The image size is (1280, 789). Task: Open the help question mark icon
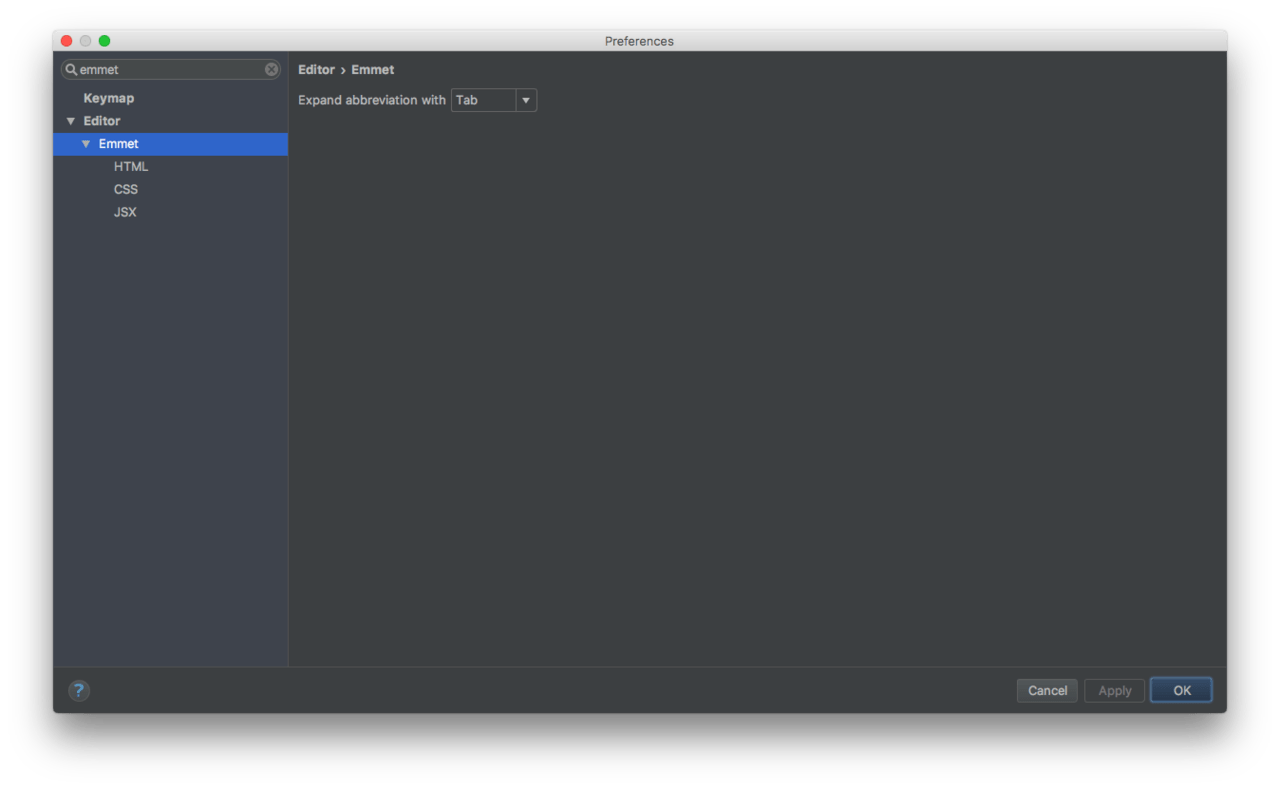pyautogui.click(x=79, y=690)
